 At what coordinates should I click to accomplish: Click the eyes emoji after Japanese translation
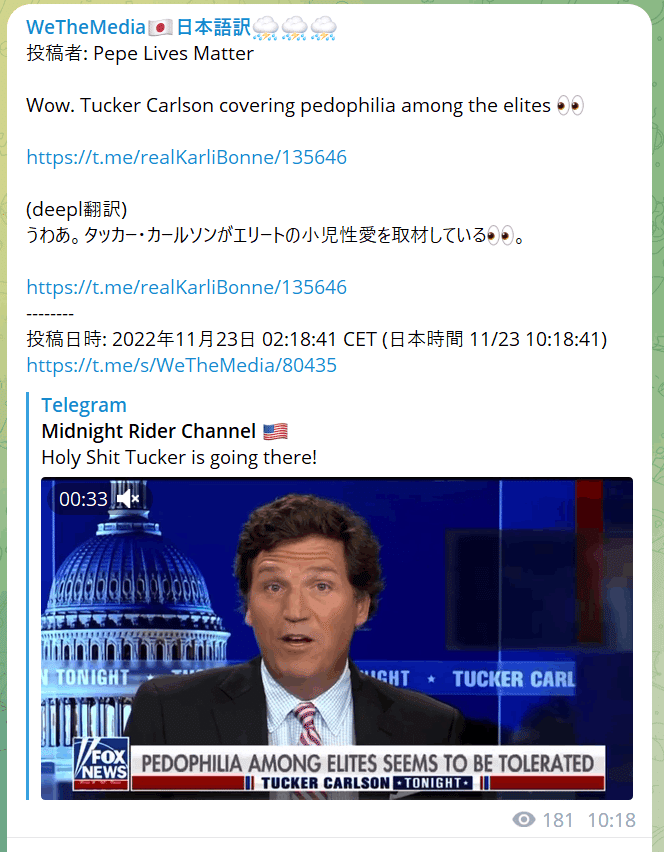pyautogui.click(x=500, y=236)
